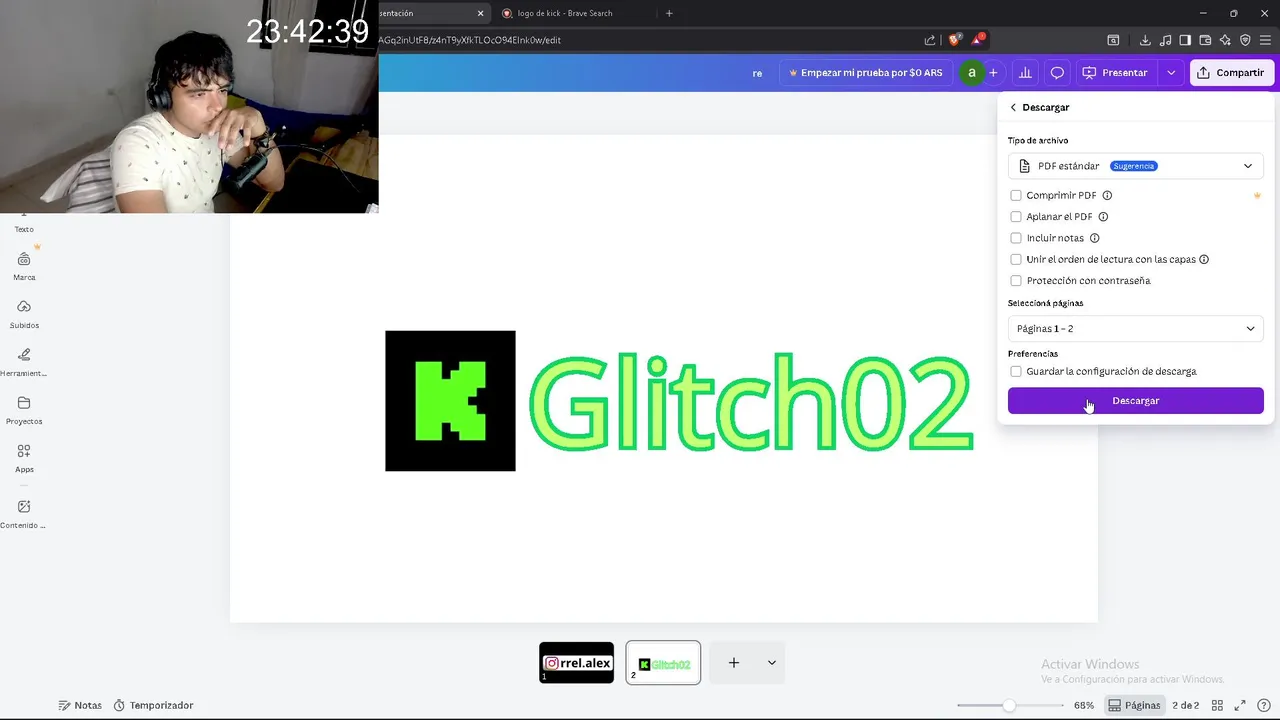Expand the add page options chevron

771,662
